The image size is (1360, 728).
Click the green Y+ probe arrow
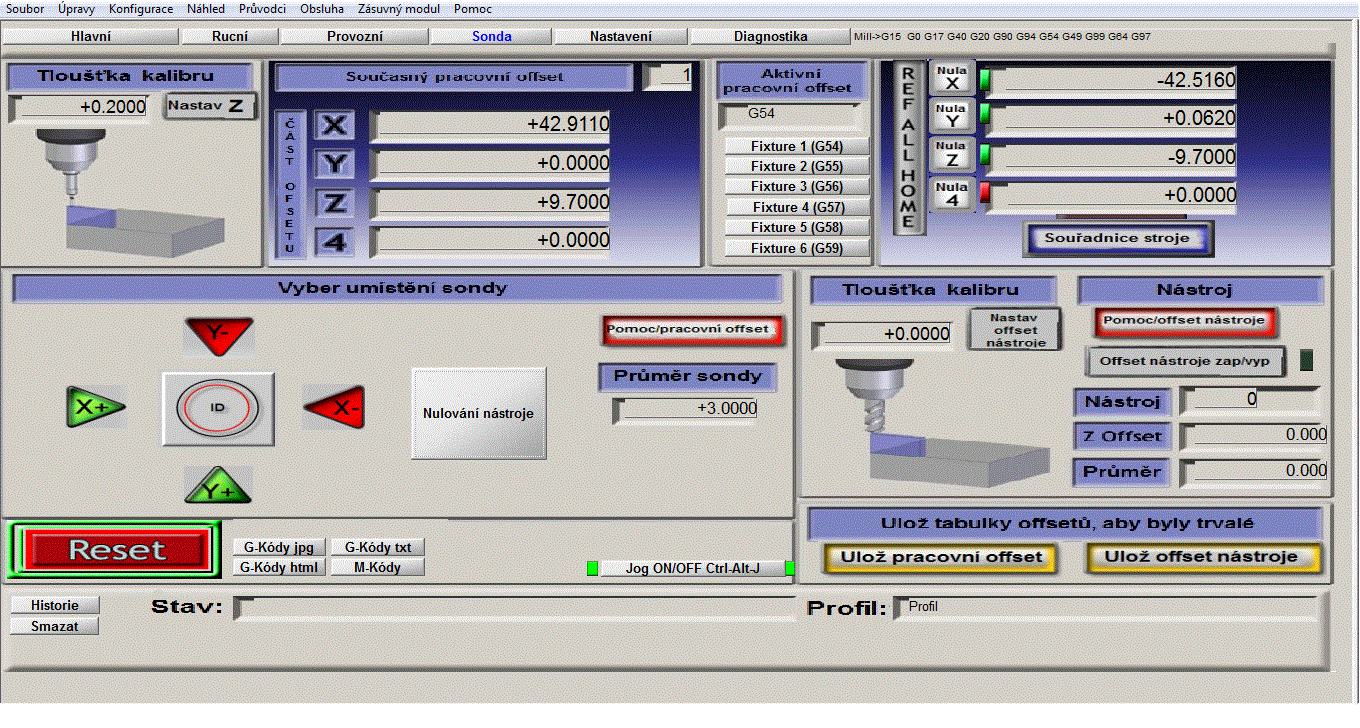(218, 487)
